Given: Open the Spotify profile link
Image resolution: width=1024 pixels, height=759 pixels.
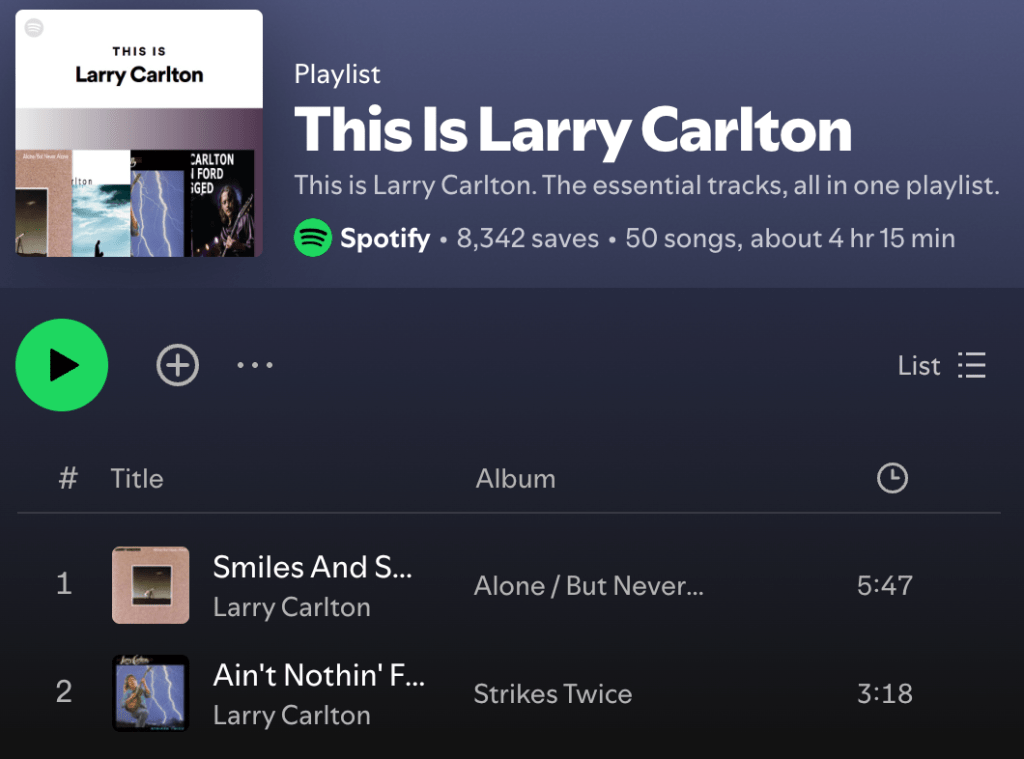Looking at the screenshot, I should point(385,238).
